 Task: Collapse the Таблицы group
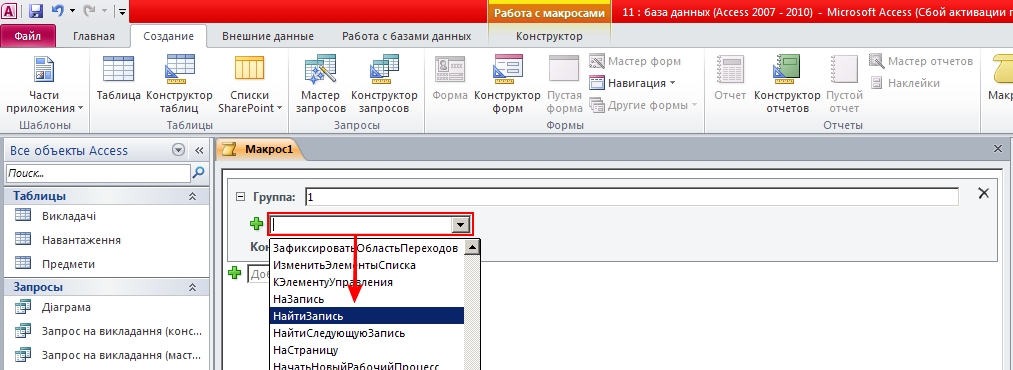[x=193, y=196]
